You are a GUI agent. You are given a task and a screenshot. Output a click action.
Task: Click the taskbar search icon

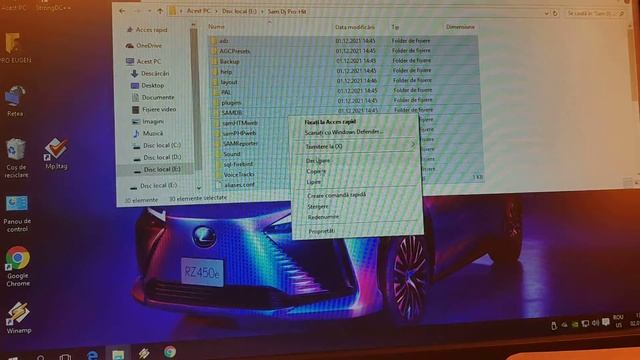pyautogui.click(x=41, y=358)
